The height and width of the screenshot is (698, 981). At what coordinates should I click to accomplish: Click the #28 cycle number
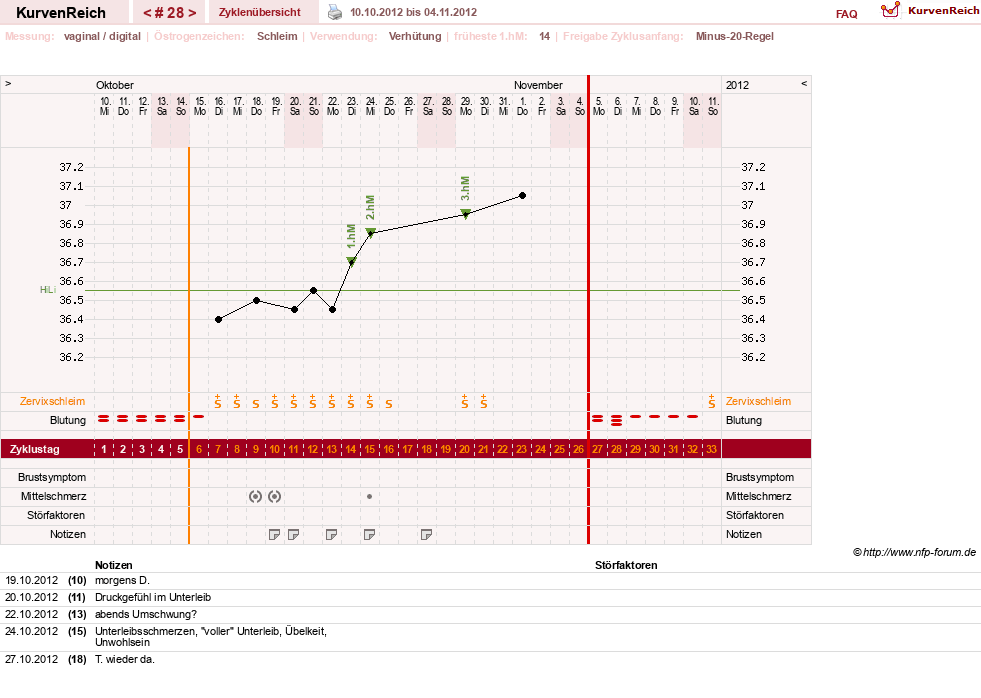point(170,13)
